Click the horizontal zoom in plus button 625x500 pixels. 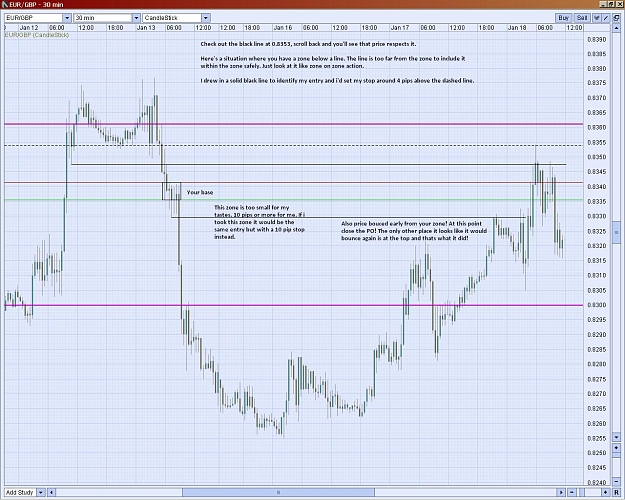click(605, 492)
